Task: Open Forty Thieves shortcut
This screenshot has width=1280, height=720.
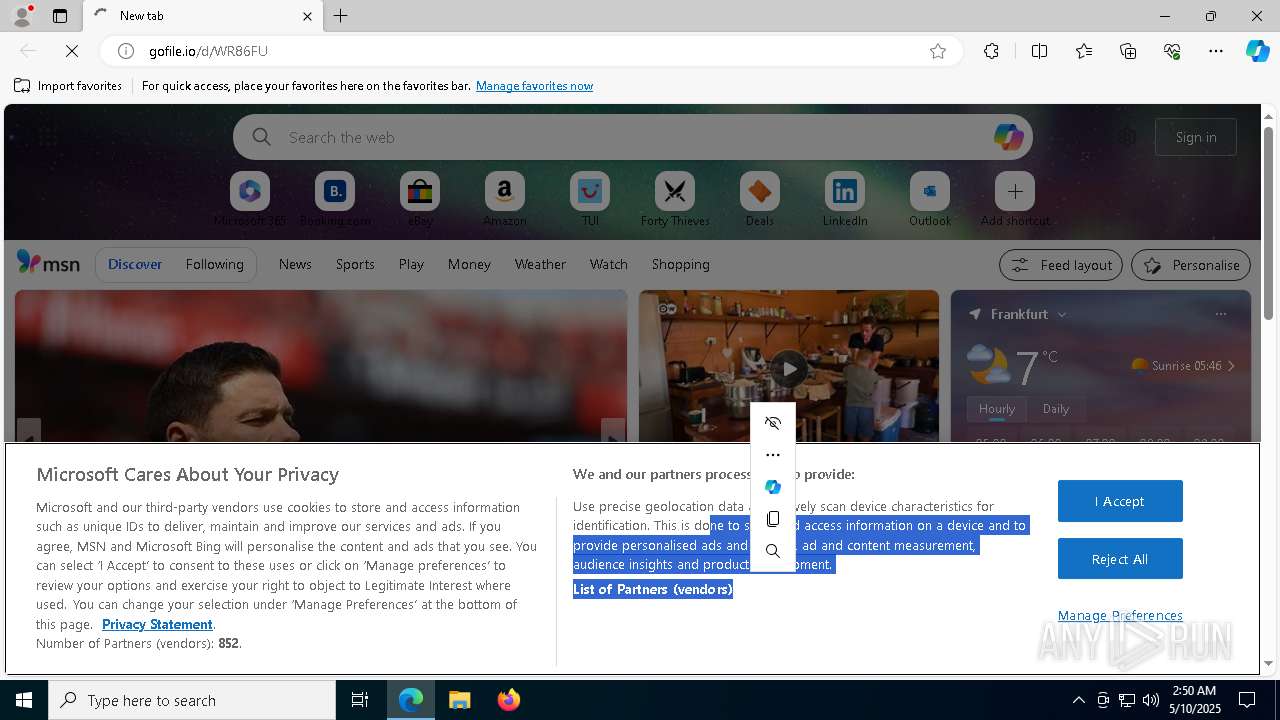Action: (675, 199)
